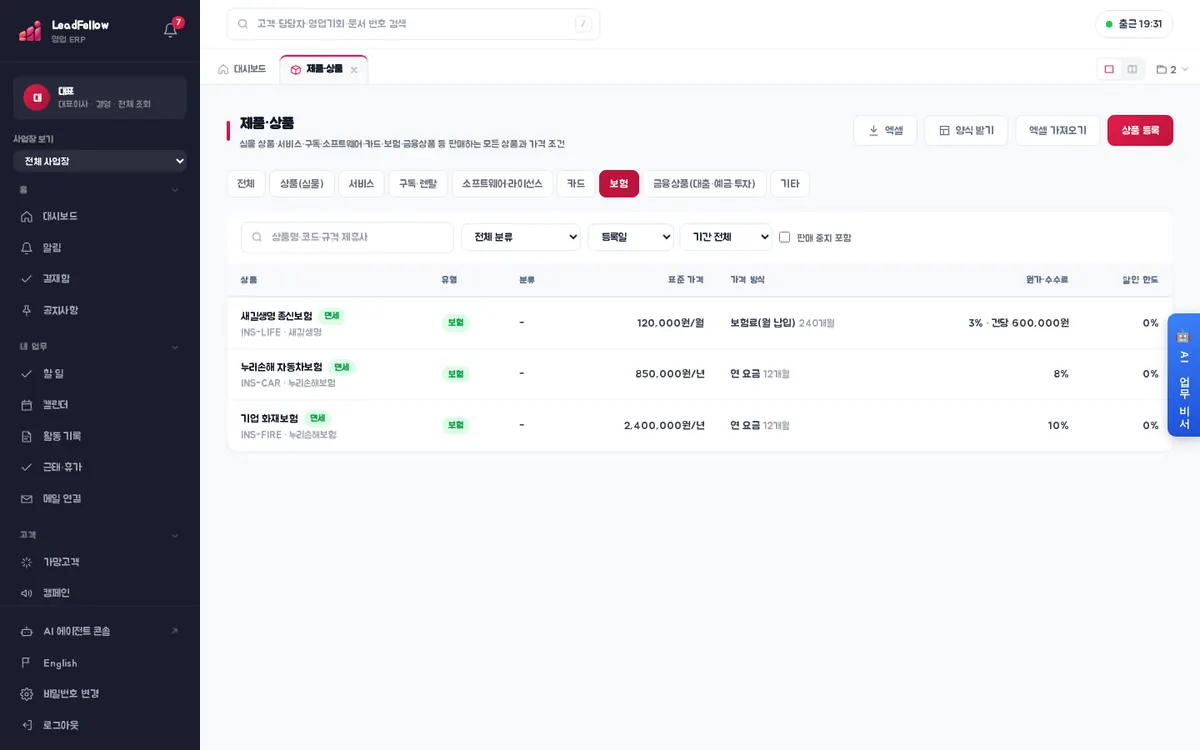1200x750 pixels.
Task: Open 활동 기록 in the sidebar
Action: click(100, 436)
